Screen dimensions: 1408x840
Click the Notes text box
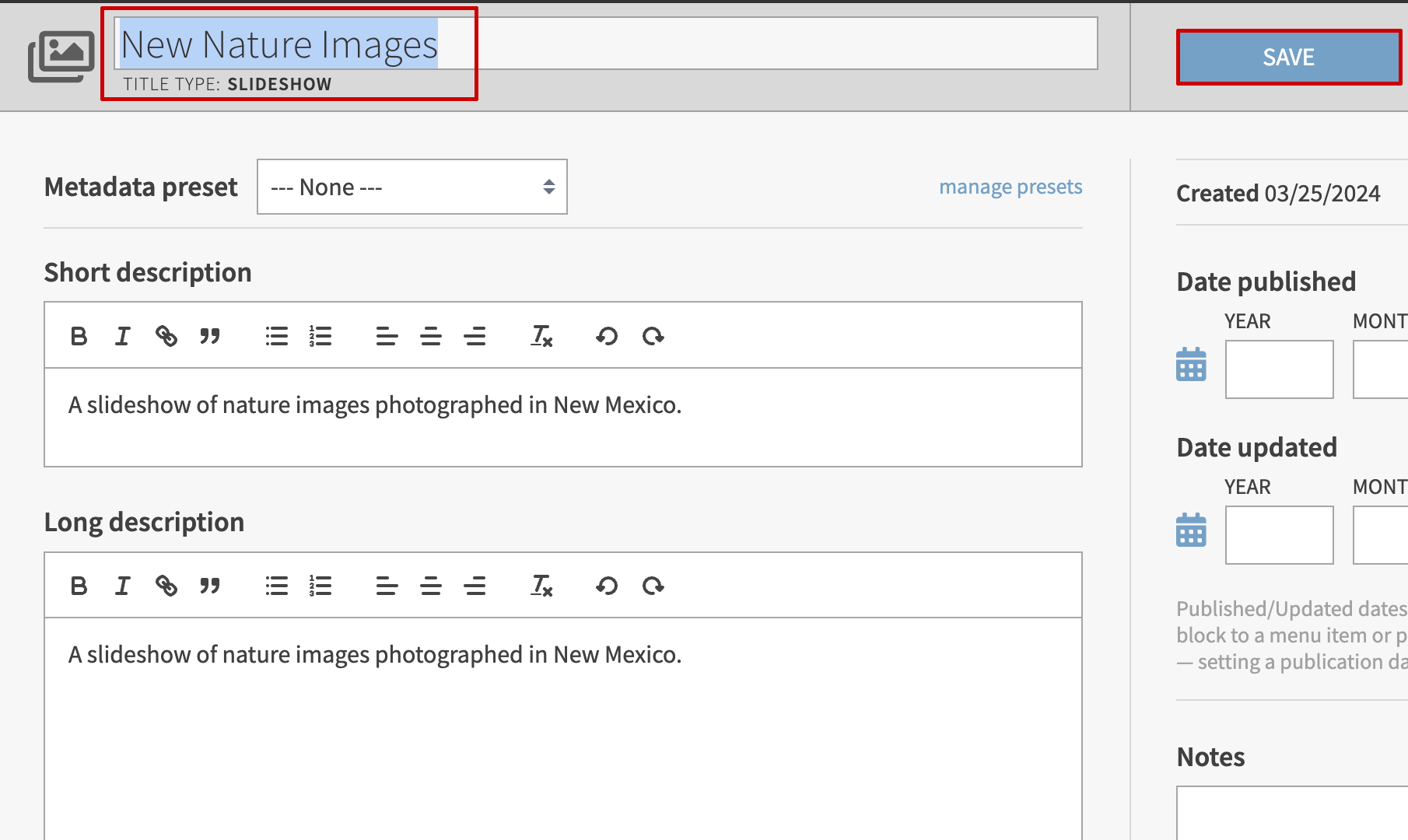click(x=1291, y=813)
